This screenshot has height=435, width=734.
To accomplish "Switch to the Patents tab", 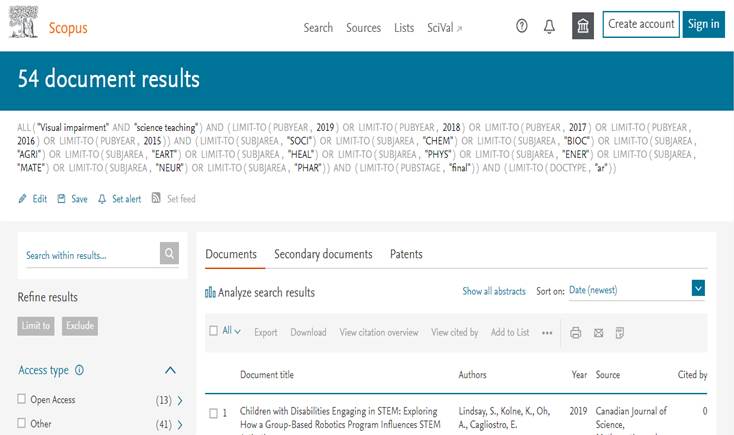I will [406, 255].
